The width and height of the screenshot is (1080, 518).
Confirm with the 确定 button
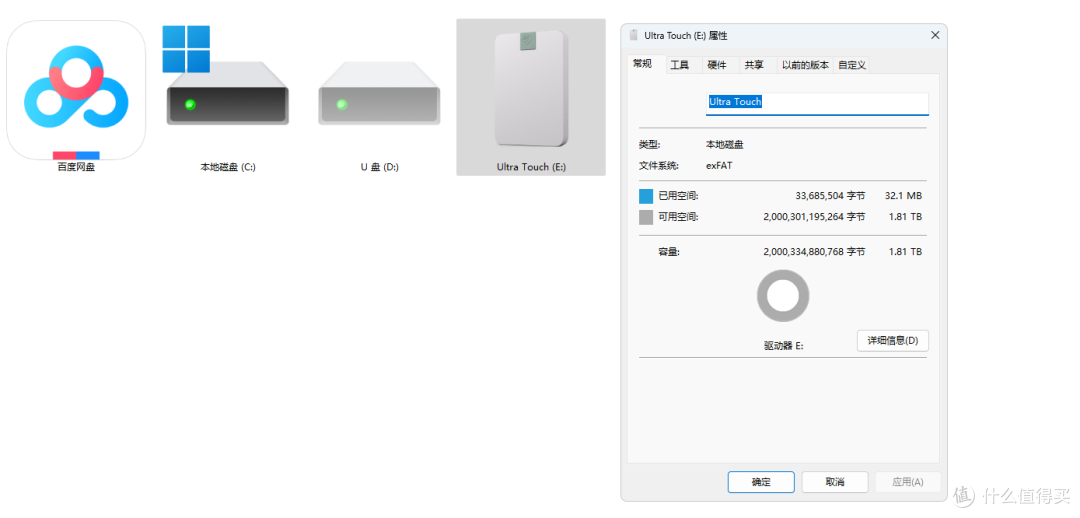click(761, 482)
